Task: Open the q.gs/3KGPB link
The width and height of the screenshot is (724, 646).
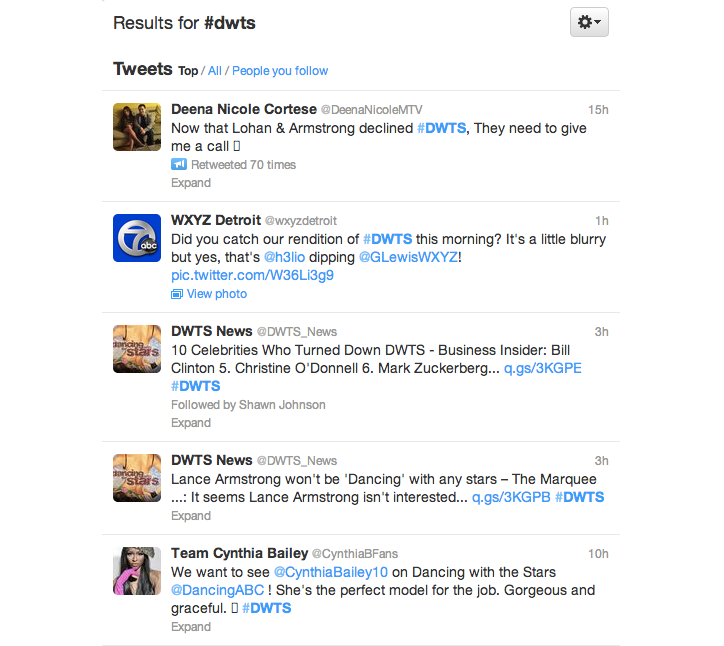Action: [511, 497]
